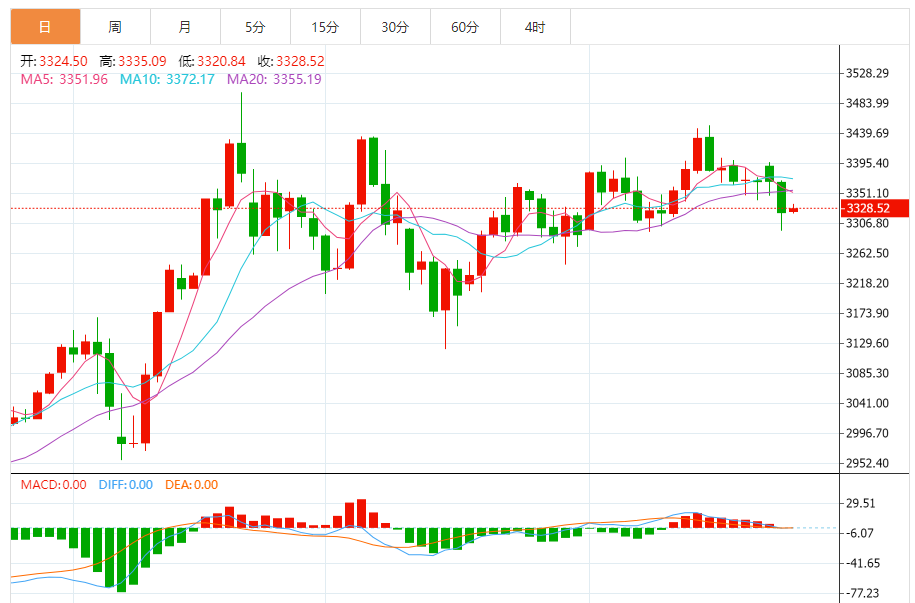915x603 pixels.
Task: Open the 5分 timeframe tab
Action: (256, 27)
